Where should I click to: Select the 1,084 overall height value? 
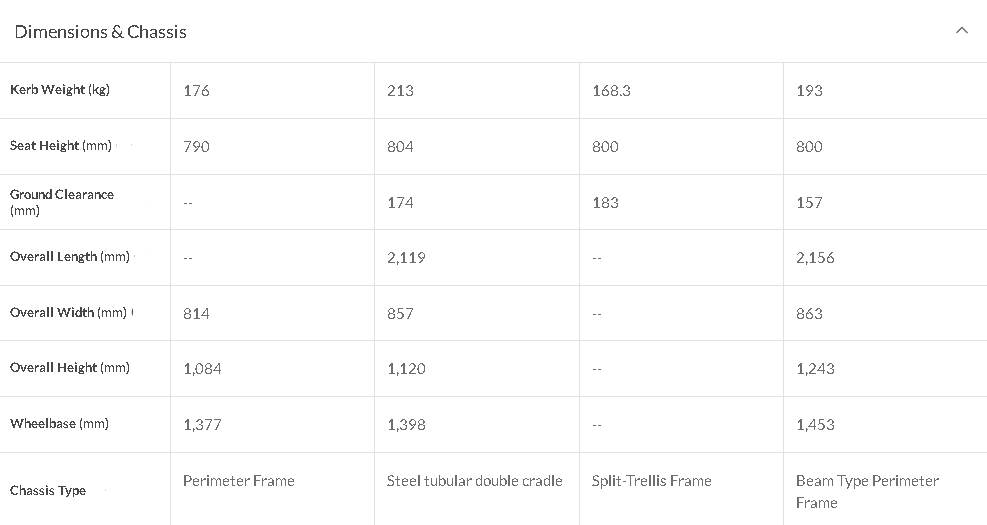202,369
